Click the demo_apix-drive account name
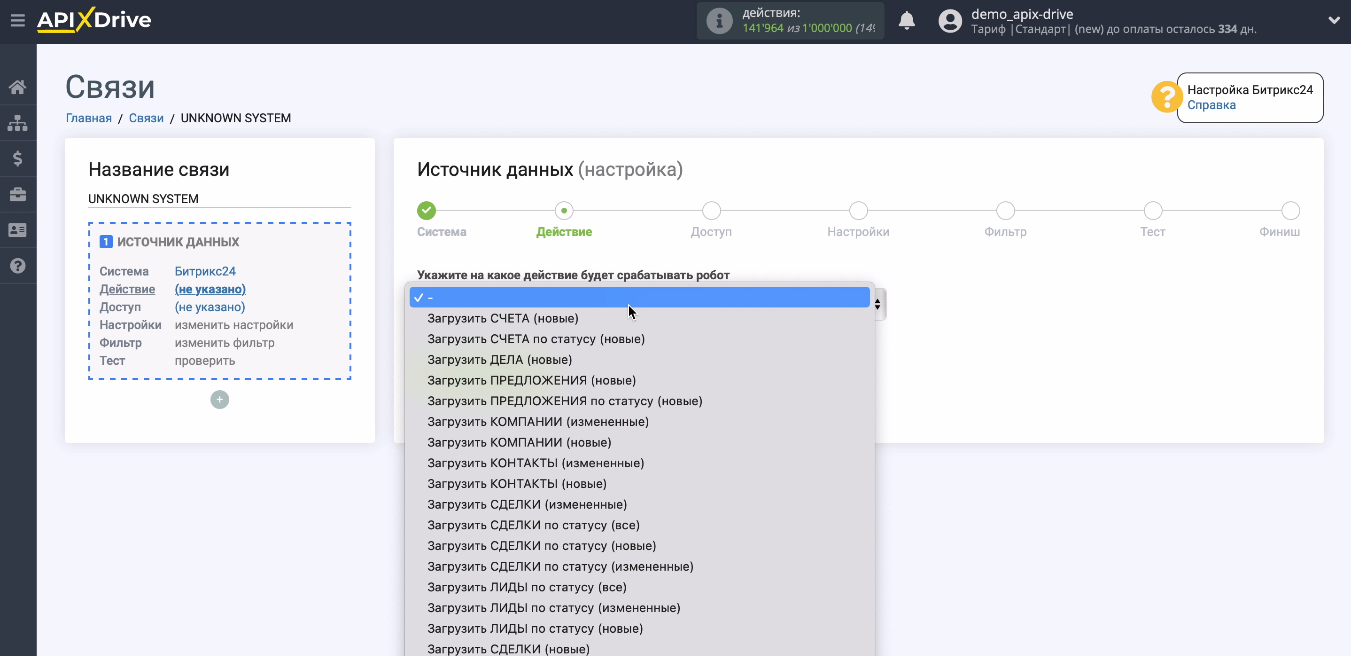Viewport: 1351px width, 656px height. click(1022, 14)
